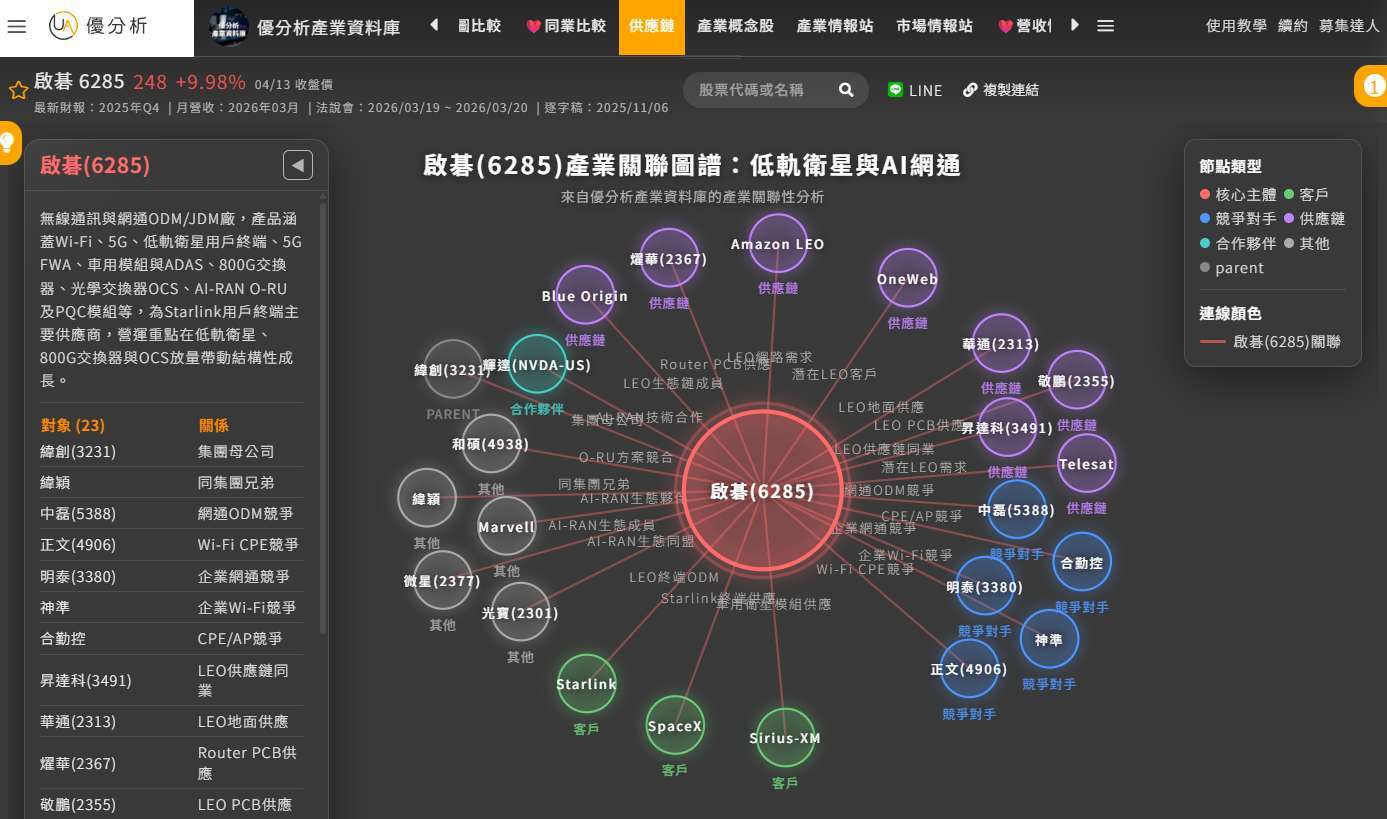Click the left arrow before 圖比較
This screenshot has height=819, width=1387.
click(433, 27)
